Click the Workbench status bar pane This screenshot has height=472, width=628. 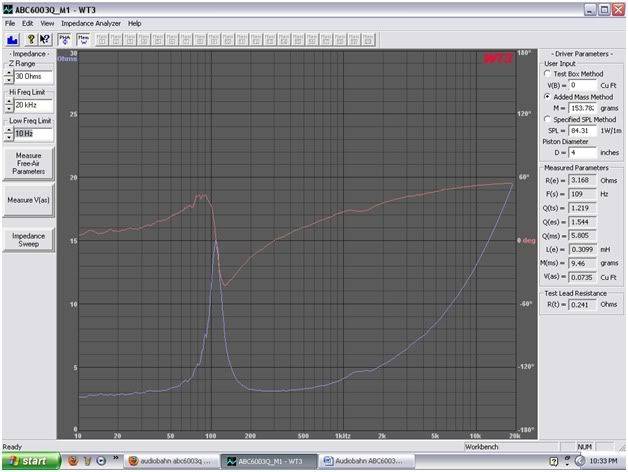coord(511,447)
